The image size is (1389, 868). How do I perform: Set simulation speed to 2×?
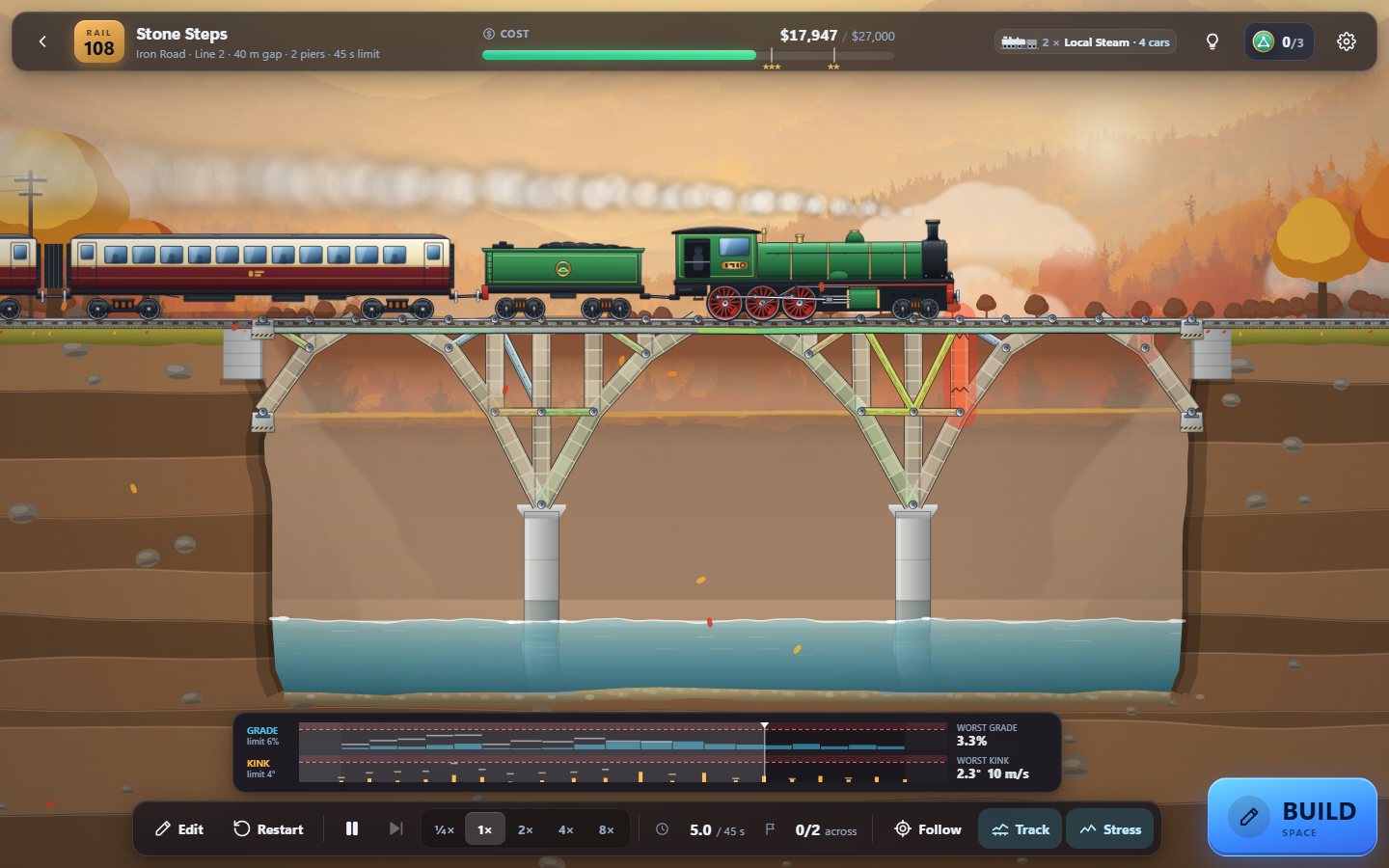(x=526, y=829)
